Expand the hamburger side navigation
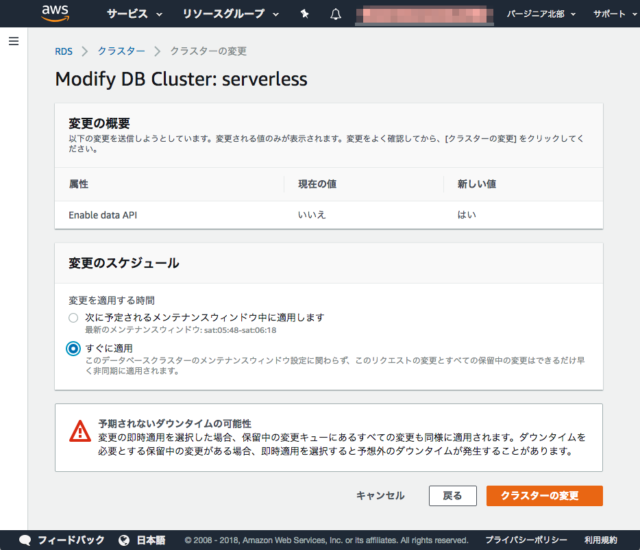The image size is (640, 550). [13, 41]
